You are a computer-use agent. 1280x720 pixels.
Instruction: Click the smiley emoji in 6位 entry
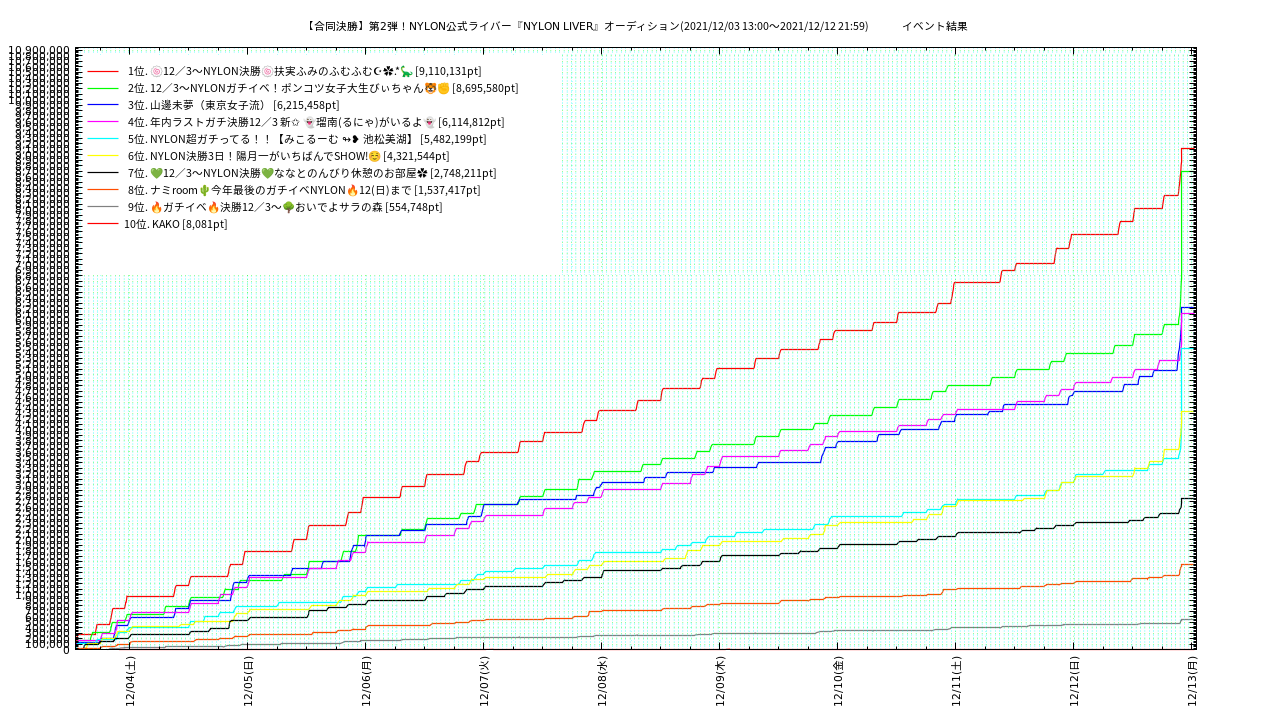point(374,156)
